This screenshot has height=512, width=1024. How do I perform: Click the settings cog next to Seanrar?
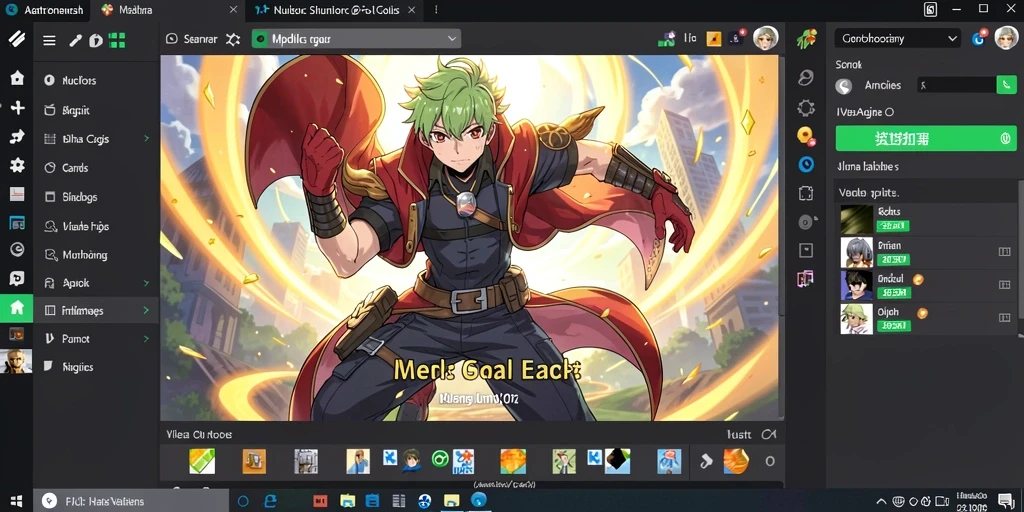(233, 39)
